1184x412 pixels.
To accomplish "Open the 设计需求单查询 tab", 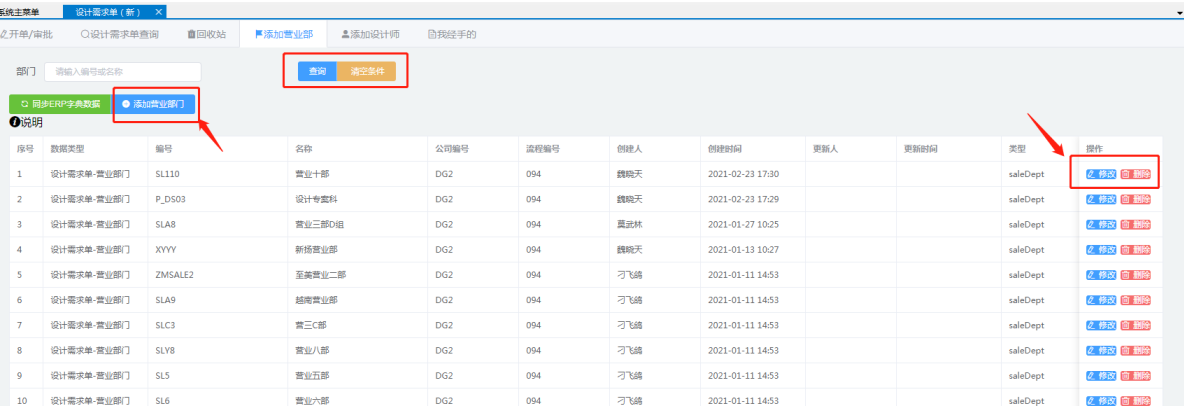I will pos(119,35).
